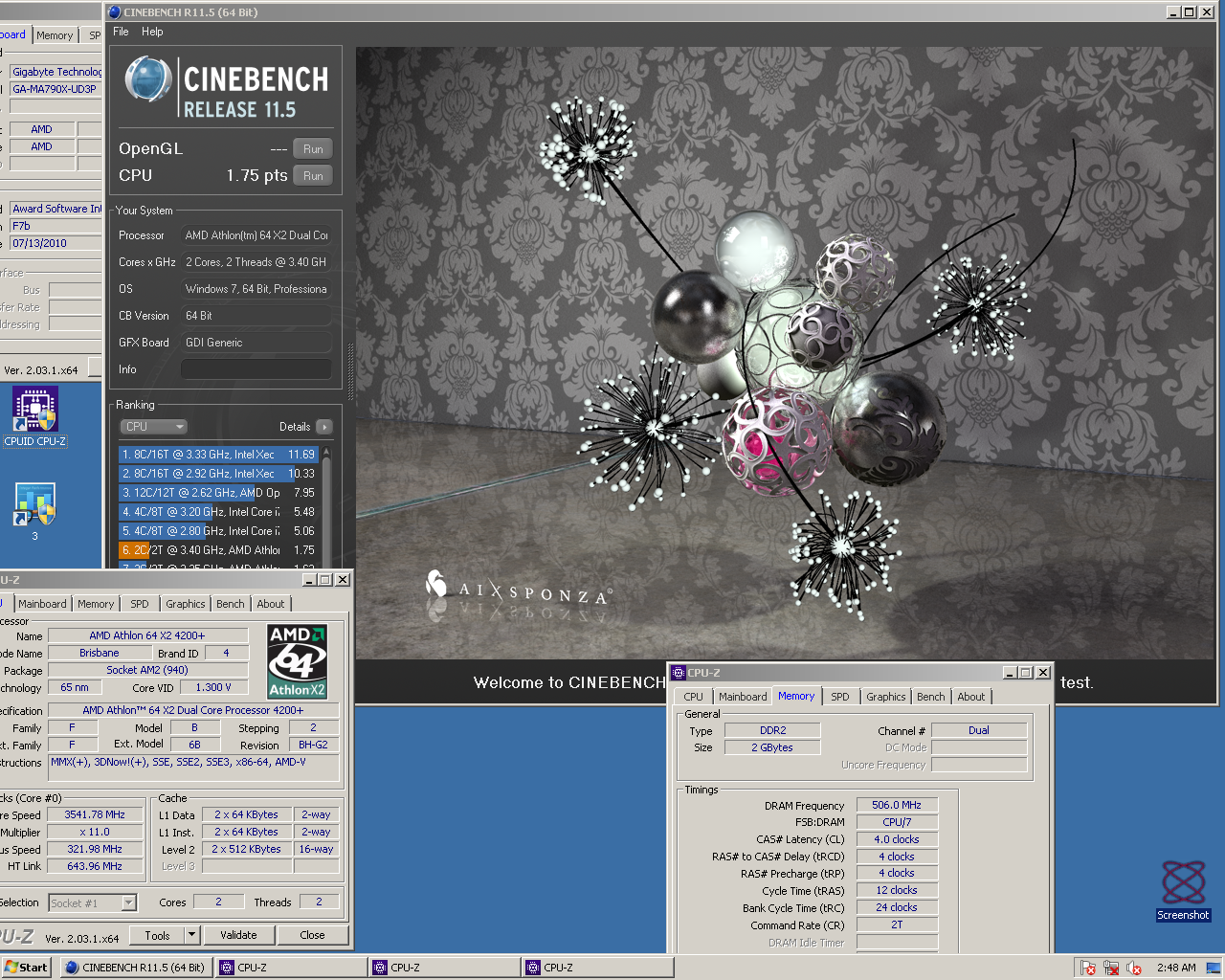Click the Core Speed value 3541.78 MHz
Image resolution: width=1225 pixels, height=980 pixels.
pyautogui.click(x=95, y=814)
